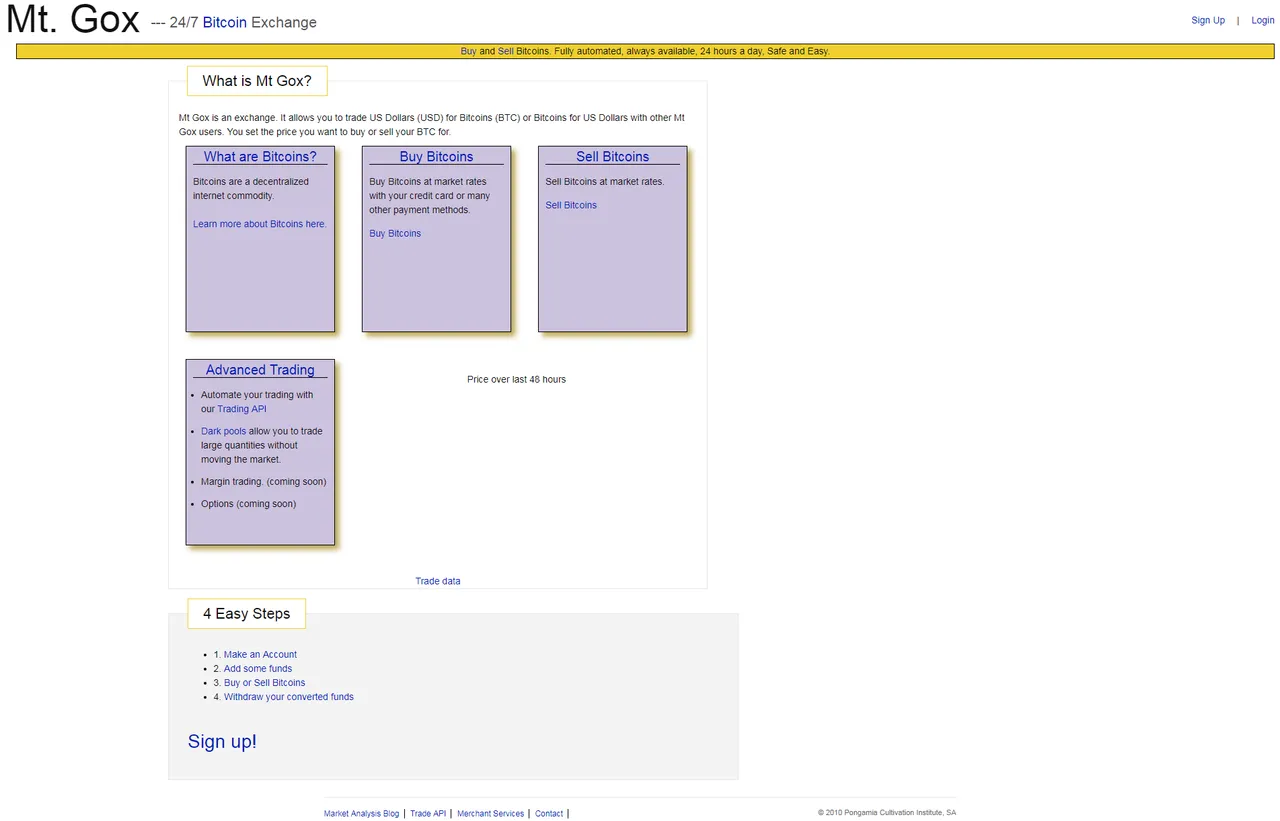Viewport: 1280px width, 821px height.
Task: Open the 'What are Bitcoins?' card heading
Action: point(260,156)
